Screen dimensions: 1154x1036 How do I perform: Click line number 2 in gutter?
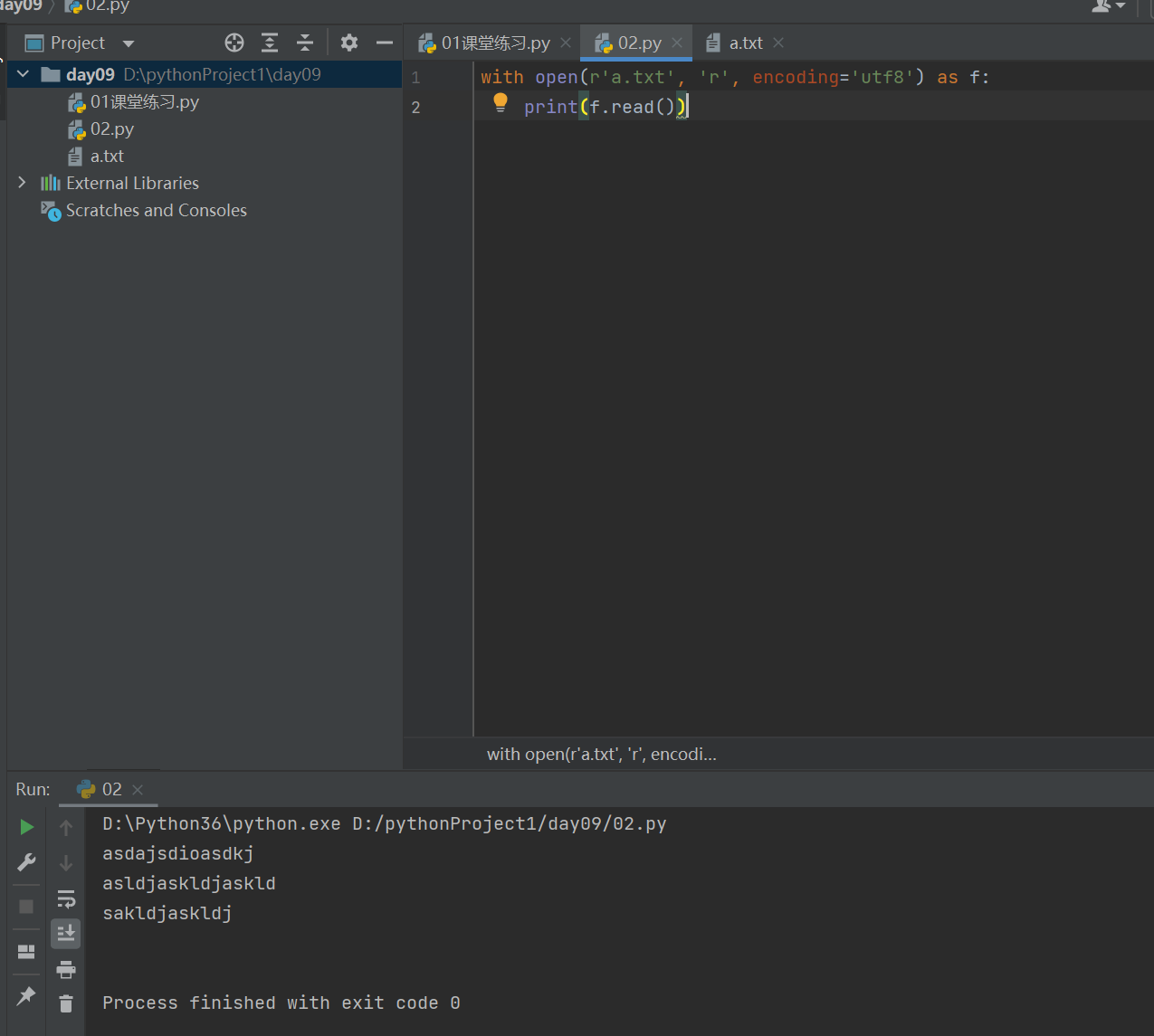pos(416,108)
